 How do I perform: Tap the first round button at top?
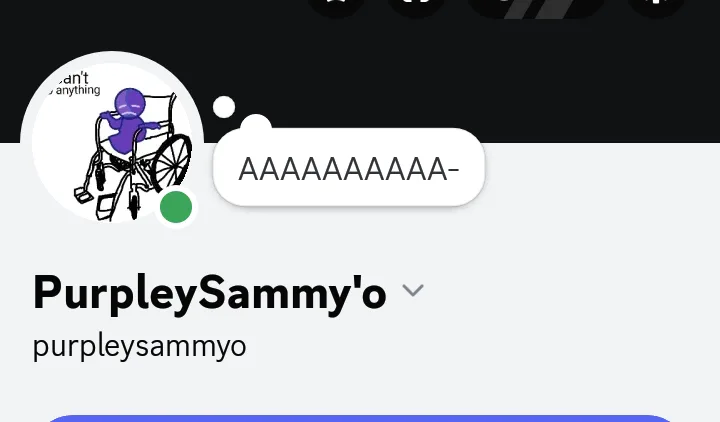pos(336,6)
